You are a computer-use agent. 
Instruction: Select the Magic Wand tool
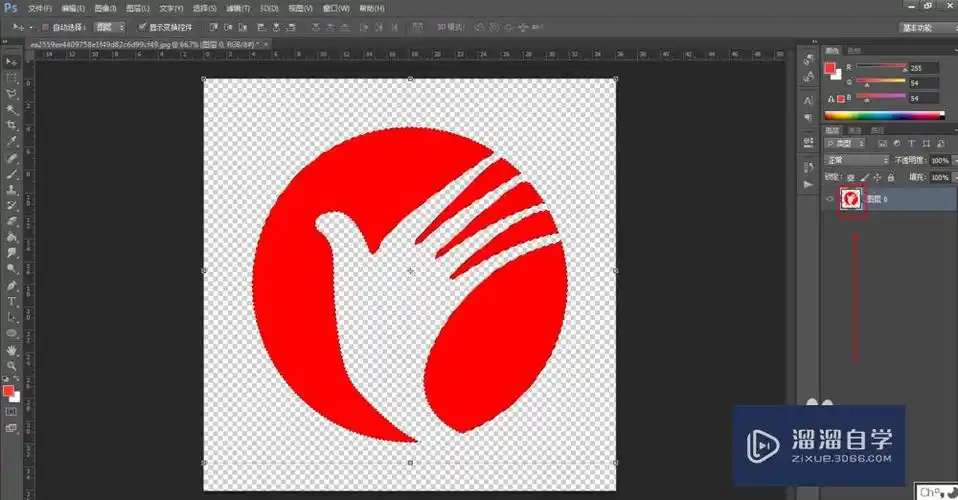coord(12,109)
